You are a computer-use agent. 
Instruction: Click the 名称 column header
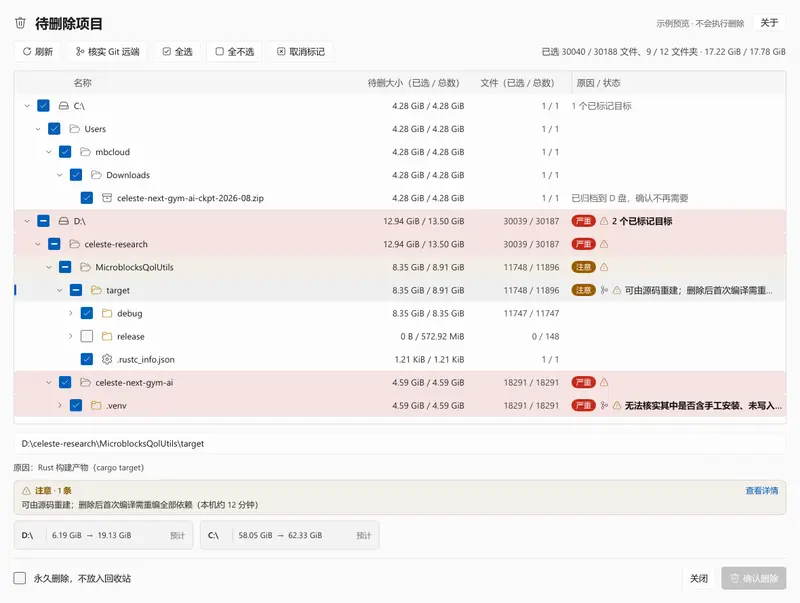coord(83,83)
